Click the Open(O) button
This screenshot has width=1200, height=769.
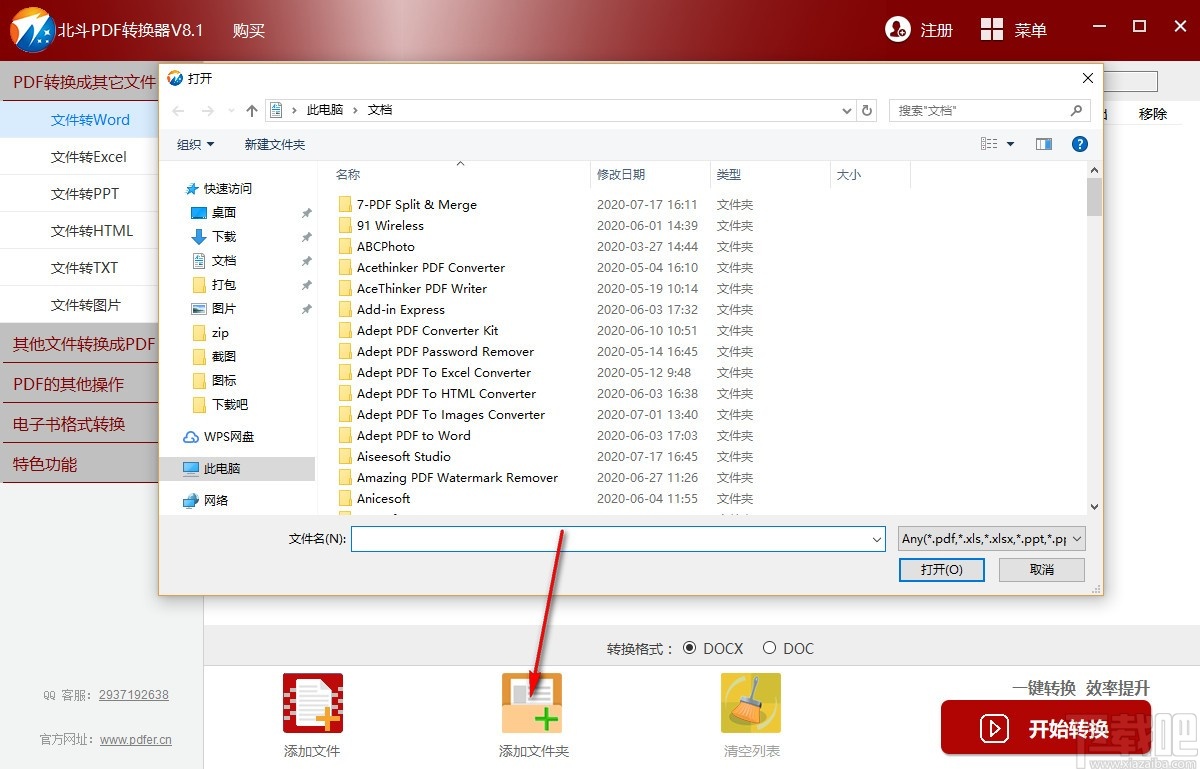coord(941,569)
